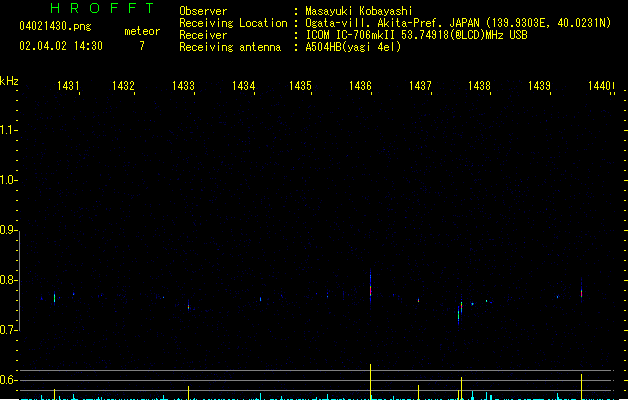Click the 1440 time axis label
Image resolution: width=629 pixels, height=400 pixels.
click(x=599, y=86)
